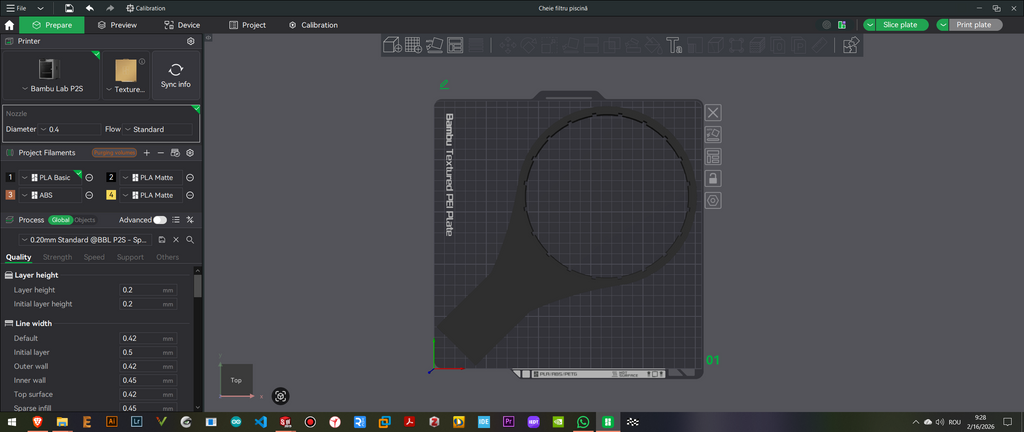The height and width of the screenshot is (432, 1024).
Task: Click the Save project floppy icon
Action: click(x=69, y=8)
